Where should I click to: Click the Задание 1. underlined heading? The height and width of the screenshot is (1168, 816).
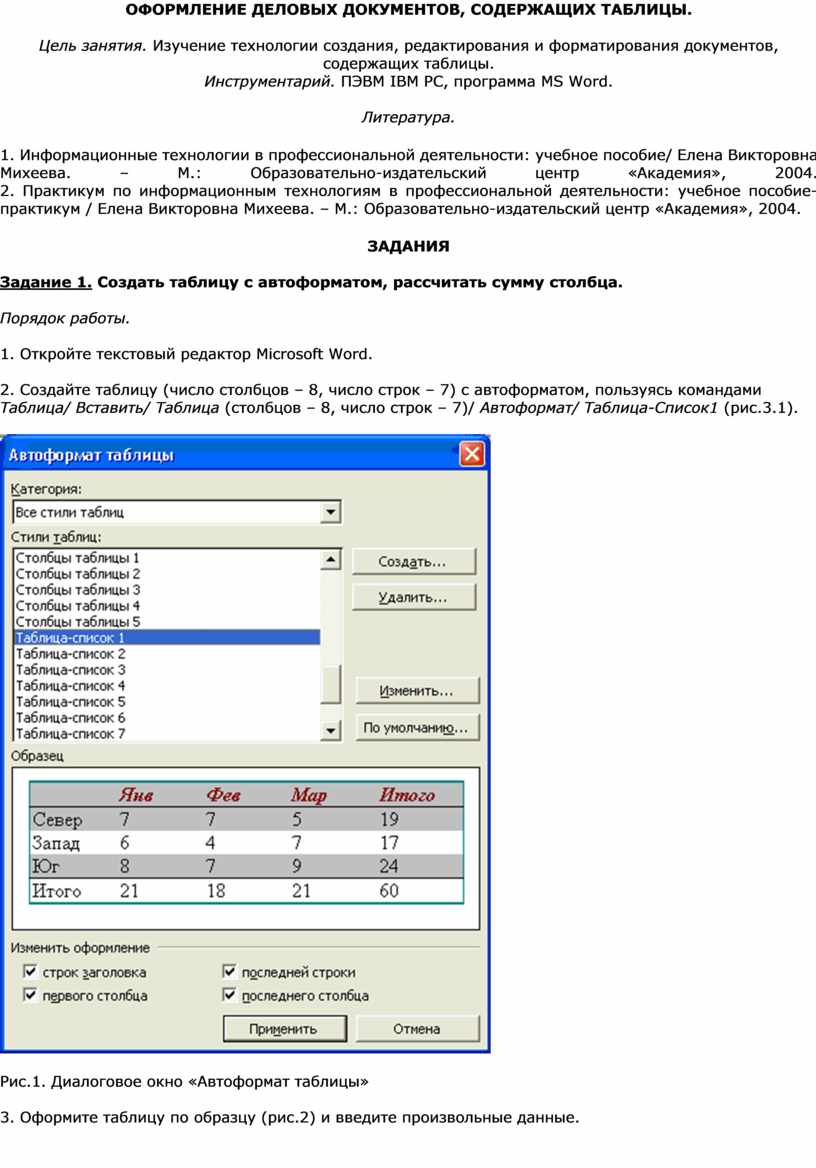(x=46, y=282)
